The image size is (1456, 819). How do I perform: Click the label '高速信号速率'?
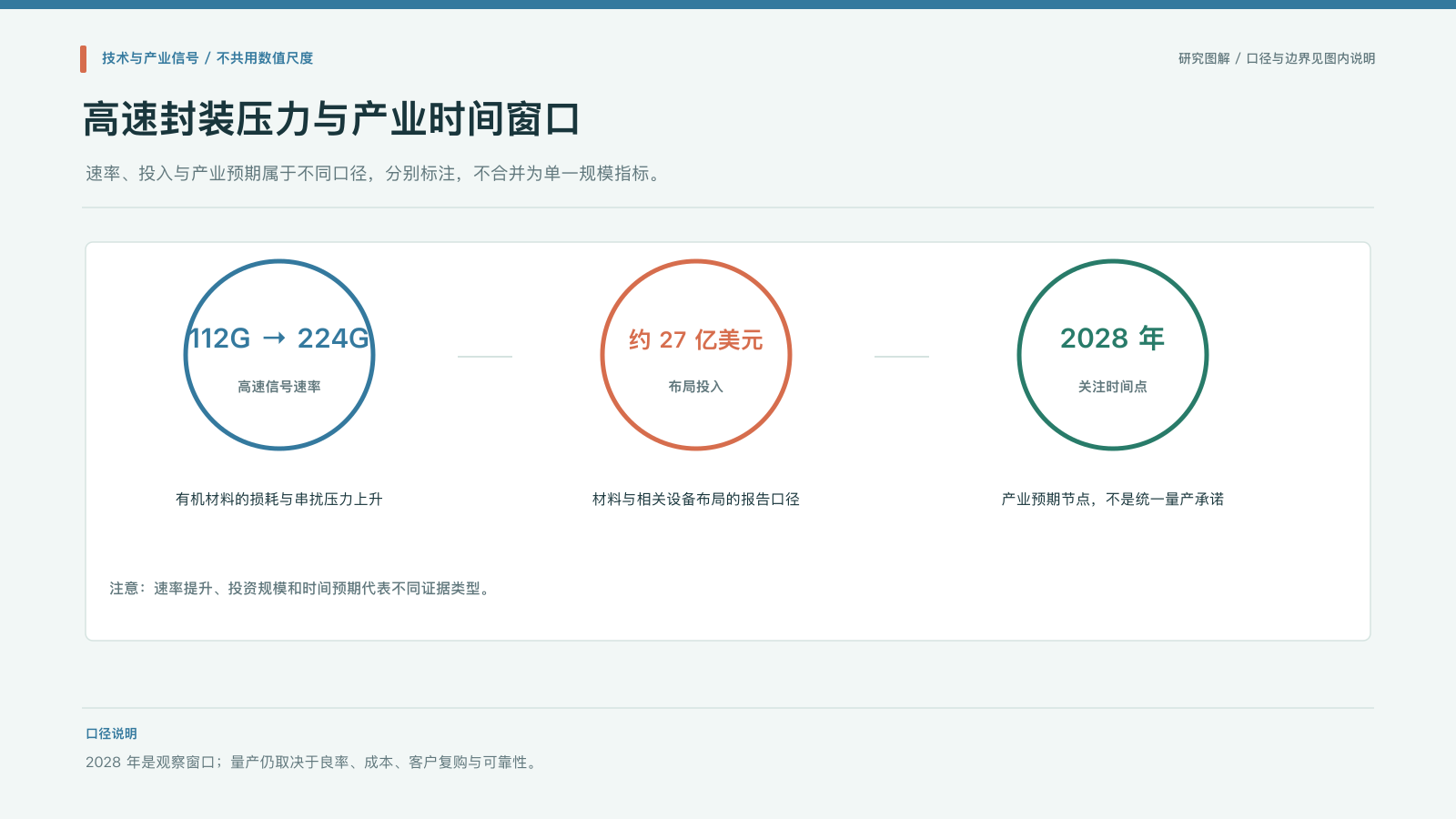[279, 387]
